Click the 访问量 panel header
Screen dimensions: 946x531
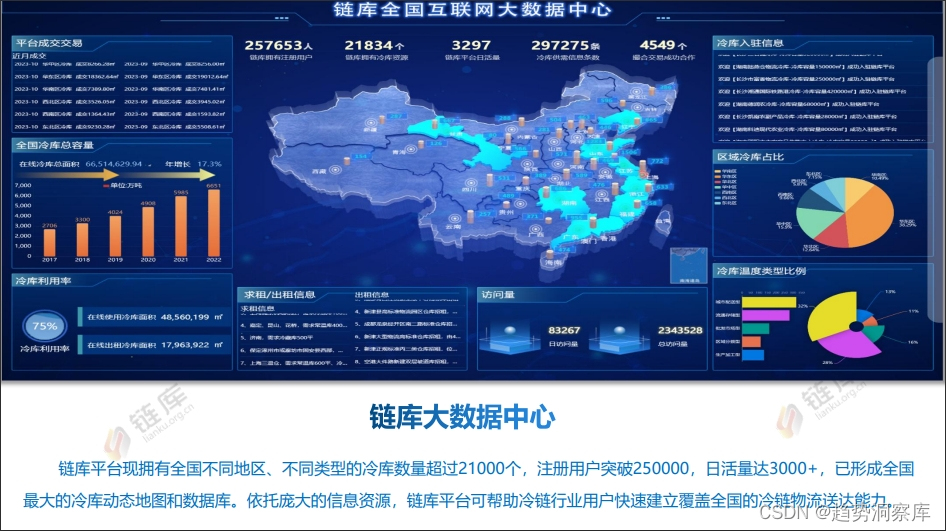pyautogui.click(x=498, y=294)
